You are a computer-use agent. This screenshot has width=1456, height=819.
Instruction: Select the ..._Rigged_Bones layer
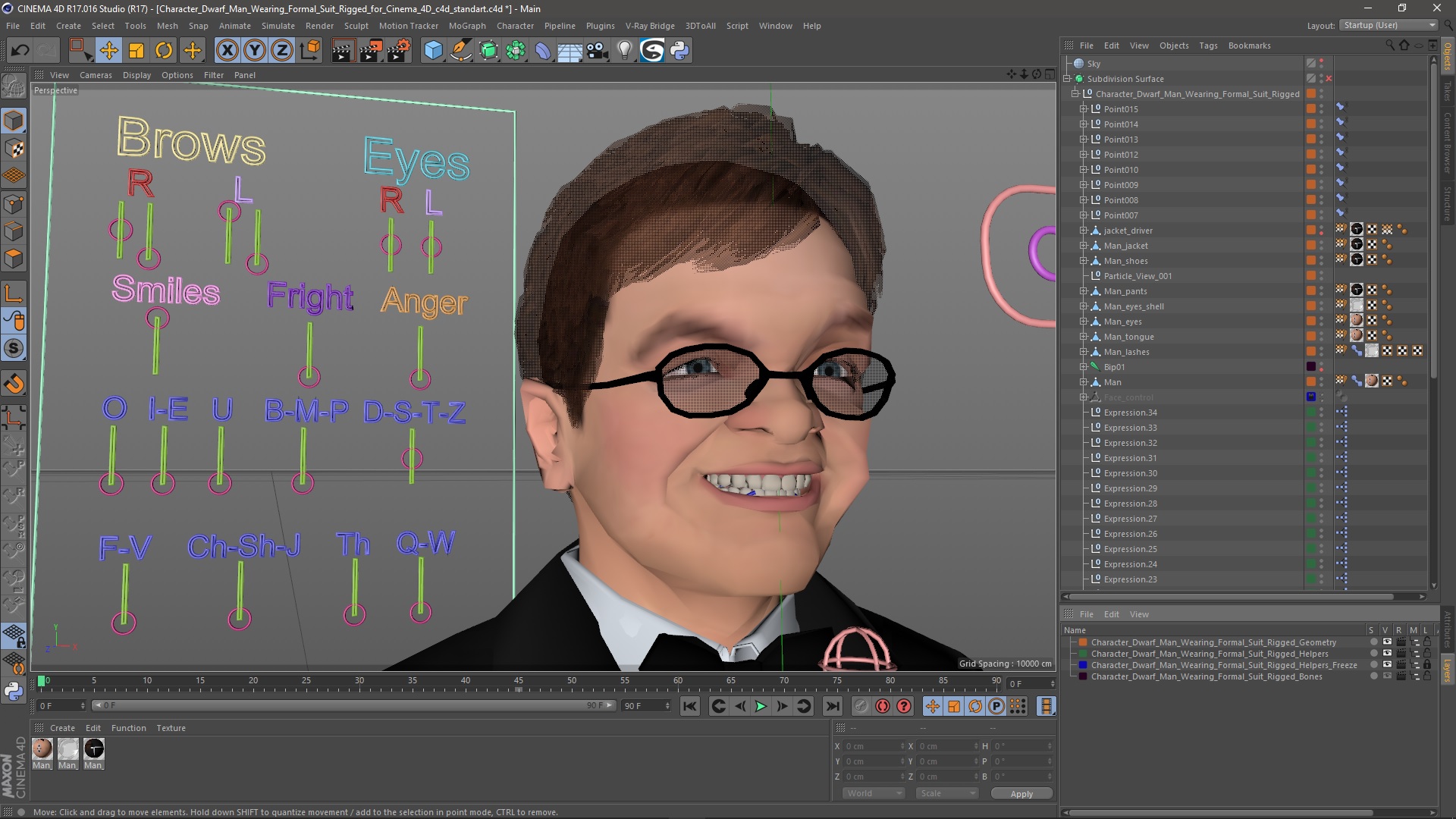tap(1206, 676)
